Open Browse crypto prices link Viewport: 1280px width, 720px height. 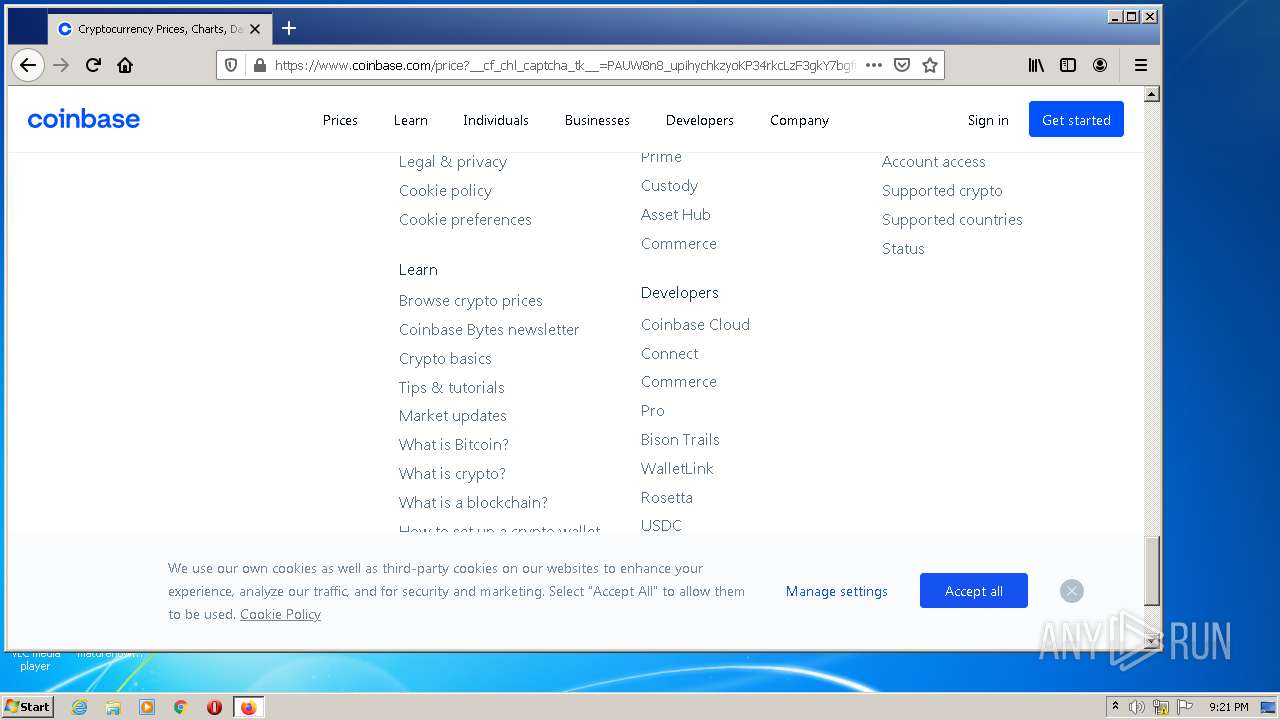tap(471, 301)
